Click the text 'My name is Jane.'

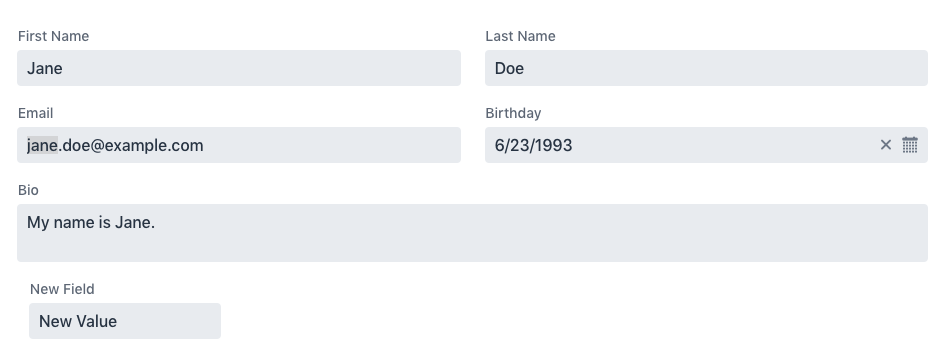(x=91, y=222)
